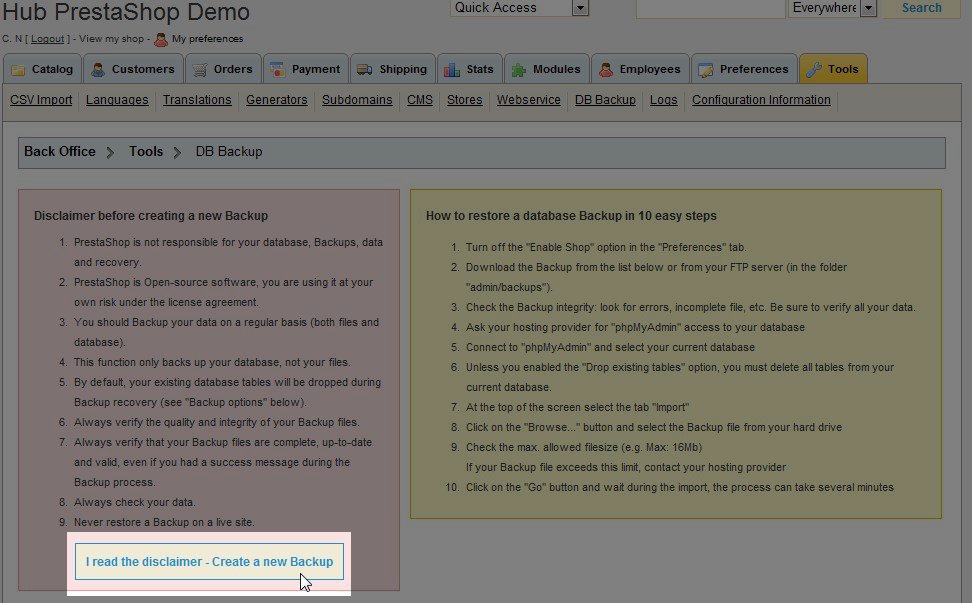Viewport: 972px width, 603px height.
Task: Click the Payment credit card icon
Action: pos(277,70)
